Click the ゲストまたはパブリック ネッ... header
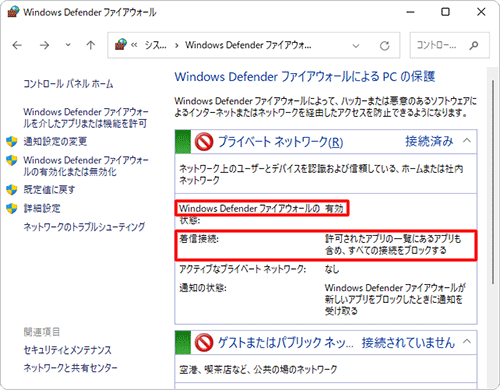500x390 pixels. 286,343
